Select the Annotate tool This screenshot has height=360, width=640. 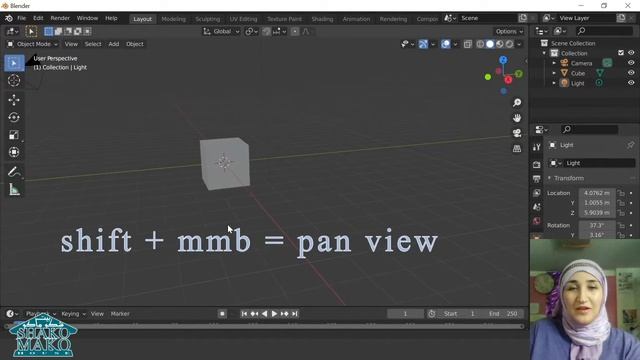point(14,172)
